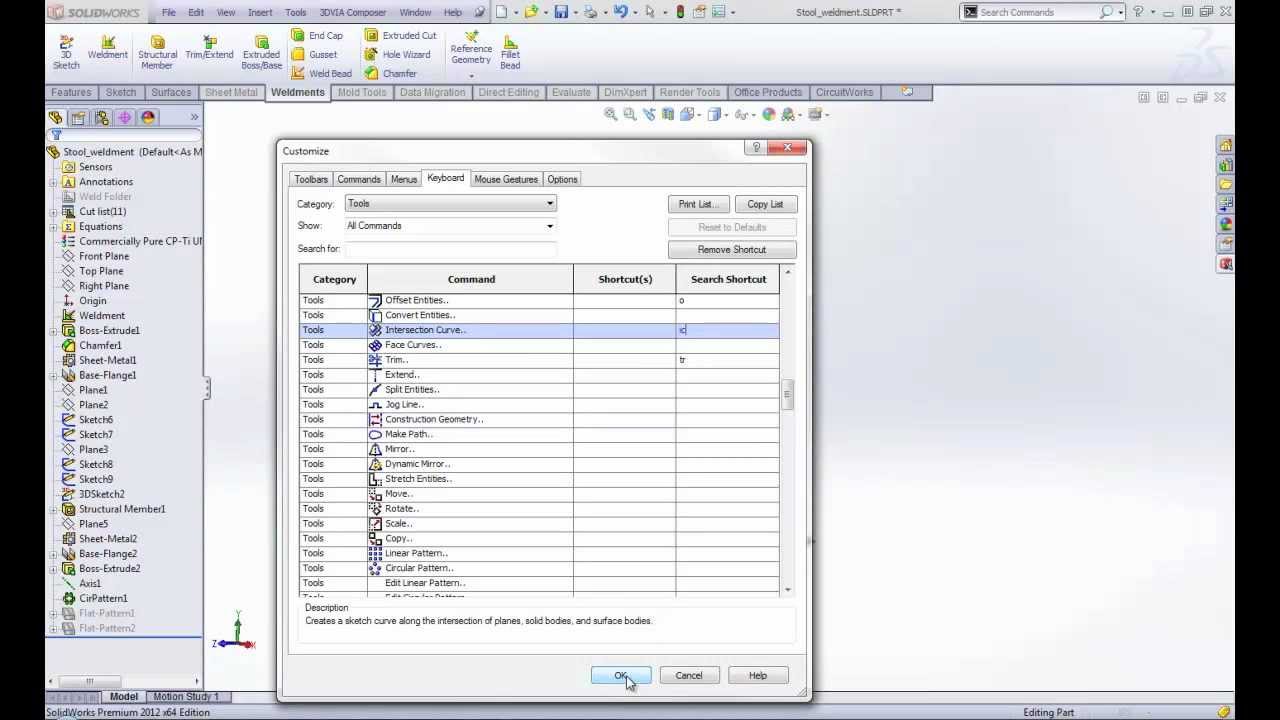Open the ConfigurationManager tab icon
Image resolution: width=1280 pixels, height=720 pixels.
click(102, 117)
